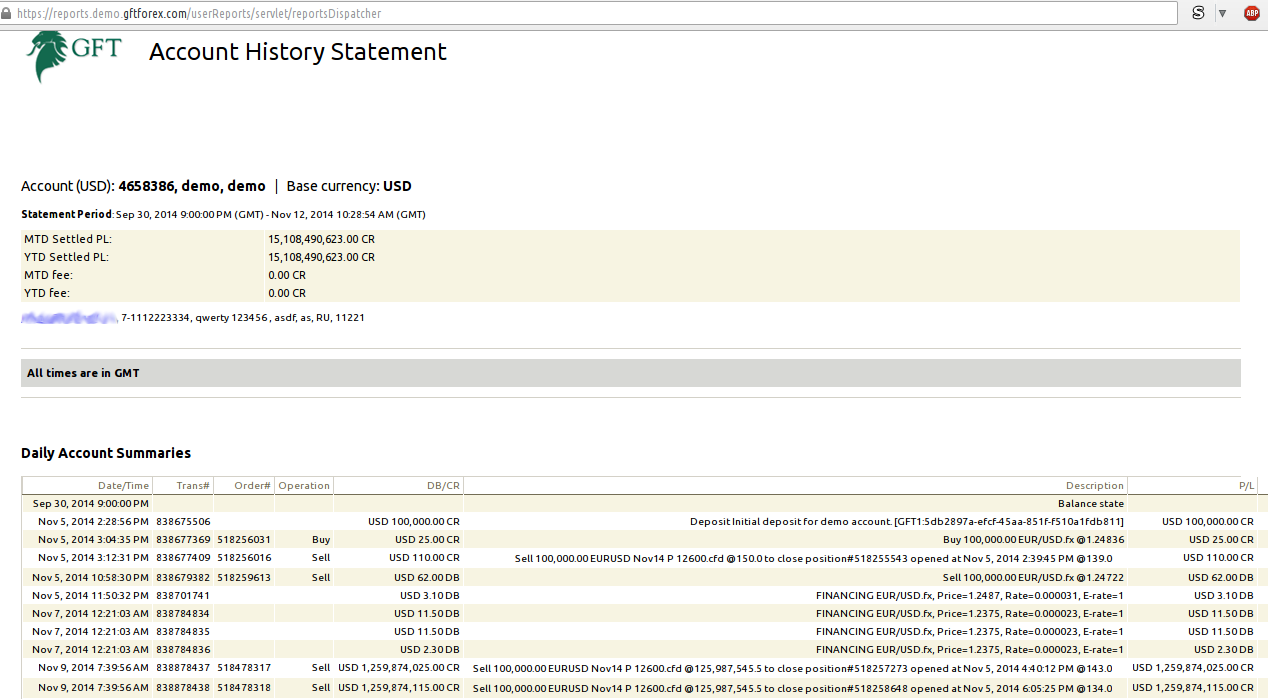The height and width of the screenshot is (699, 1268).
Task: Click the S extension icon near address bar
Action: coord(1198,13)
